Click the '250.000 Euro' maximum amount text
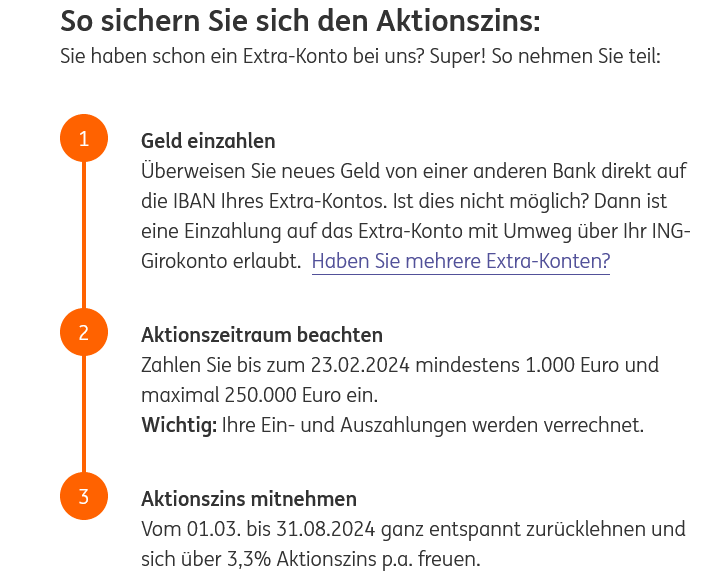718x573 pixels. point(283,395)
